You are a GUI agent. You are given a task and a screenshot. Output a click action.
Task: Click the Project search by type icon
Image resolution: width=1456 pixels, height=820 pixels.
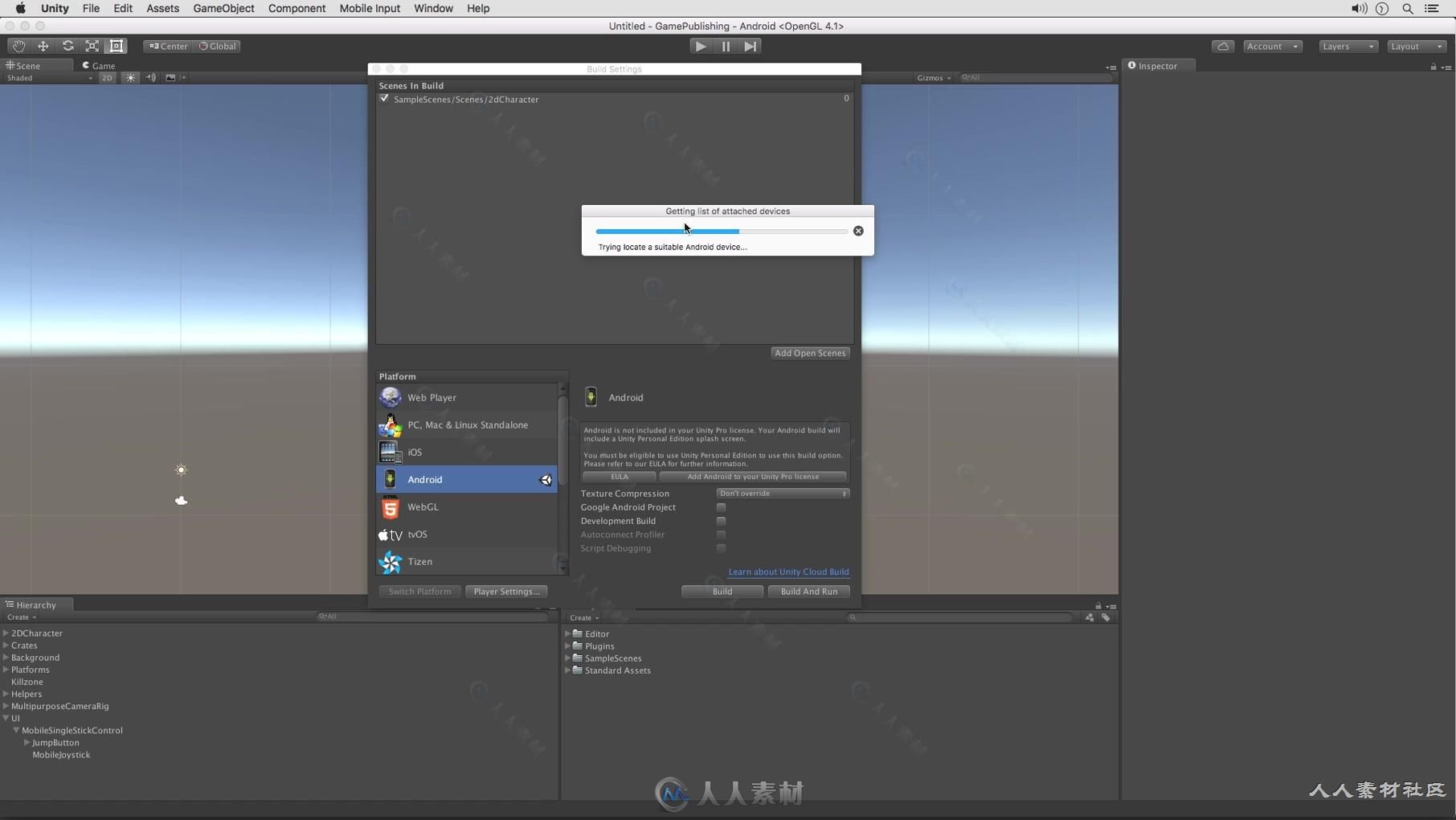[1089, 617]
